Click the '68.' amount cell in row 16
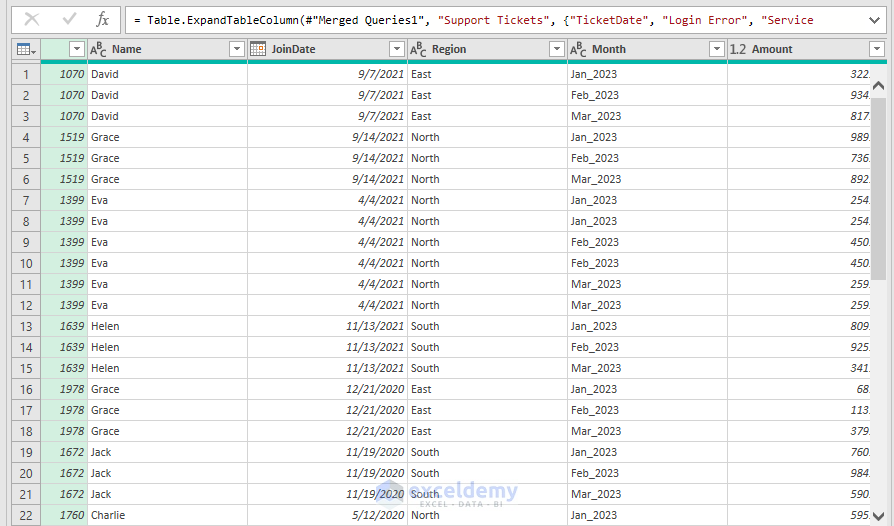 799,389
